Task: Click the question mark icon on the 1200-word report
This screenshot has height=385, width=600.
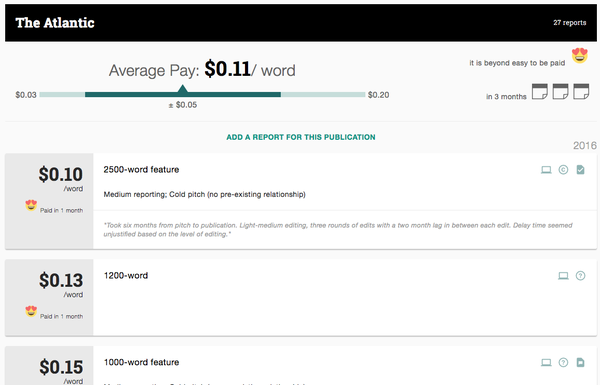Action: pyautogui.click(x=580, y=276)
